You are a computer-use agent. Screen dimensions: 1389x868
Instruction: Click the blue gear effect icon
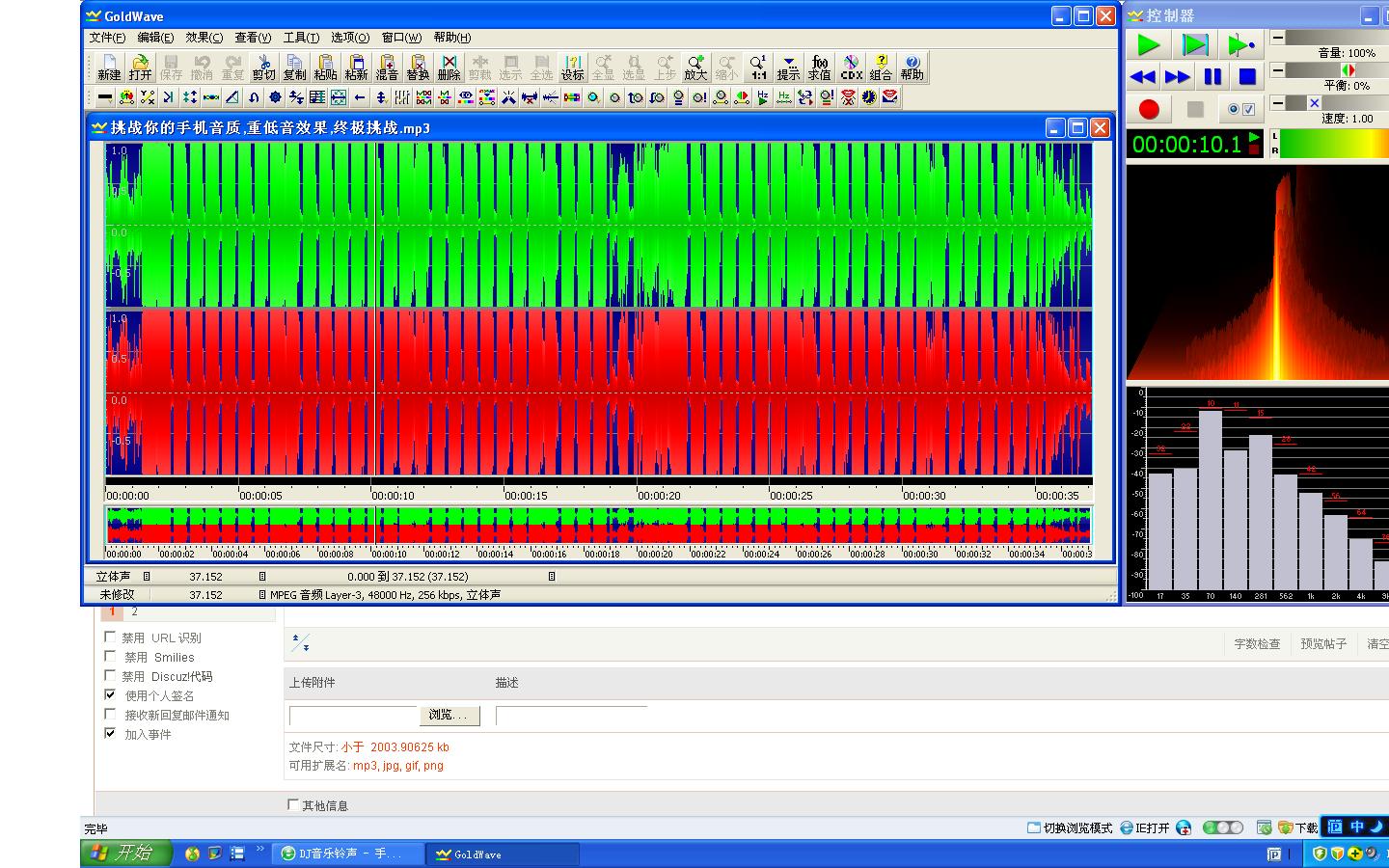pos(275,97)
